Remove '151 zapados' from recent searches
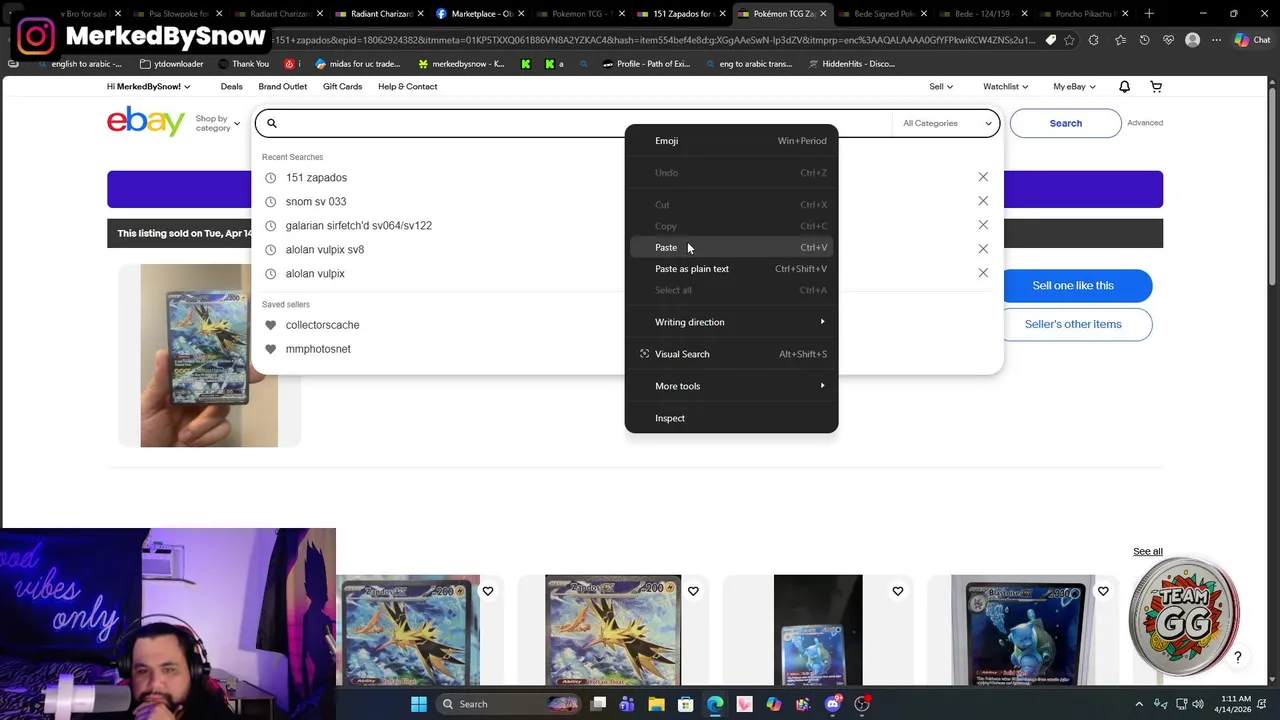Screen dimensions: 1280x720 pyautogui.click(x=983, y=177)
